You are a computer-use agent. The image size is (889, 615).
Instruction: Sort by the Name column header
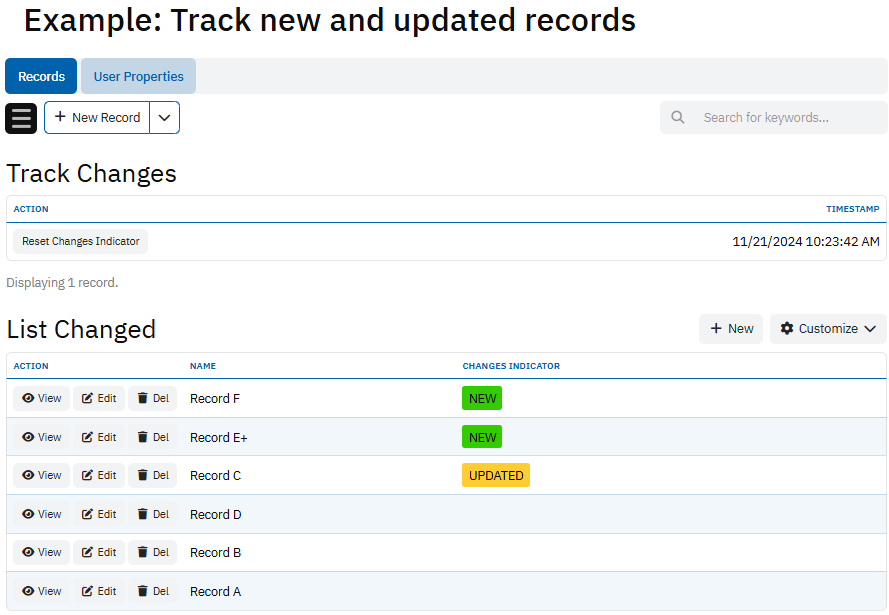203,366
